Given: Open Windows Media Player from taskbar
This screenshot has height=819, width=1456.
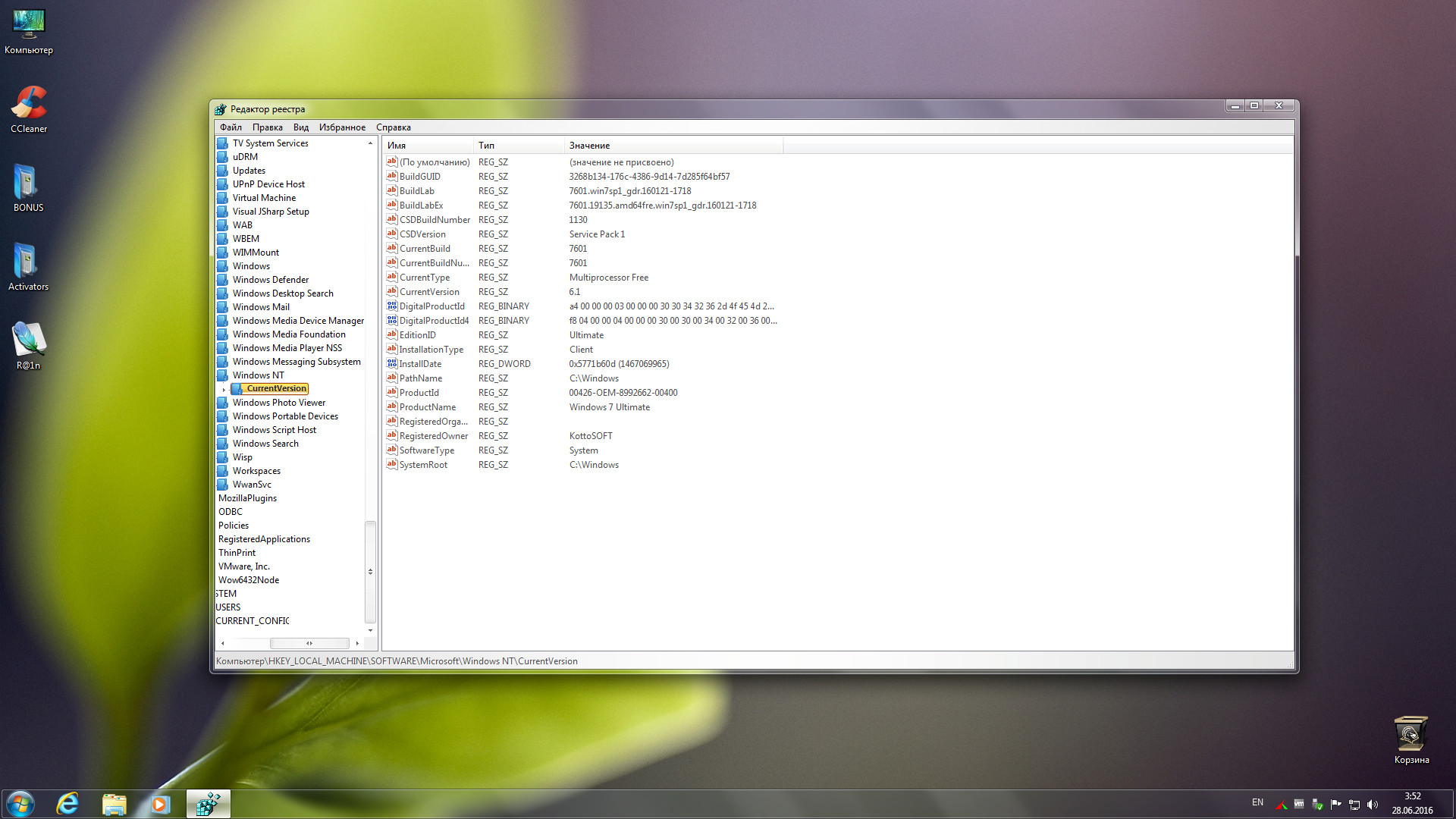Looking at the screenshot, I should [161, 804].
